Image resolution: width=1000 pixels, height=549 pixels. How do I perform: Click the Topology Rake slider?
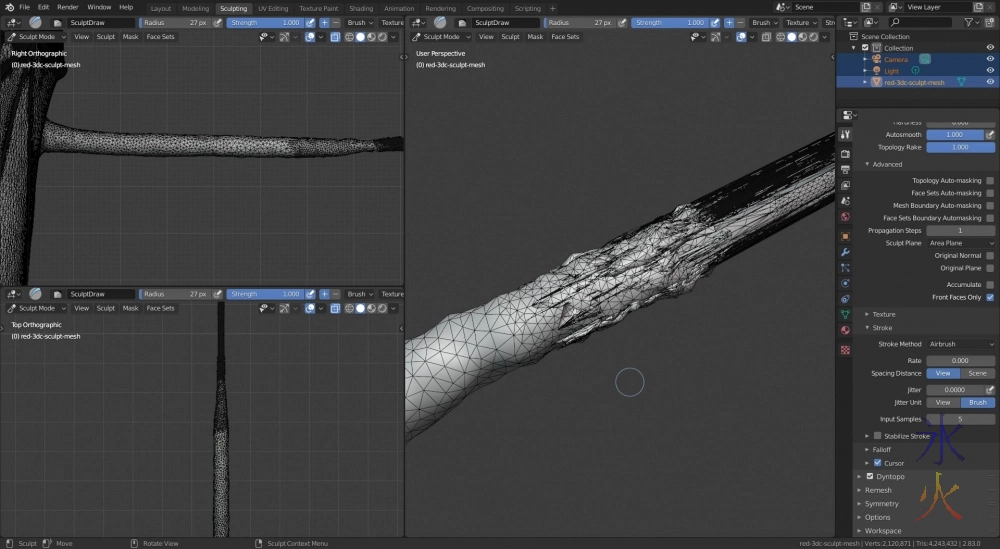[x=960, y=147]
